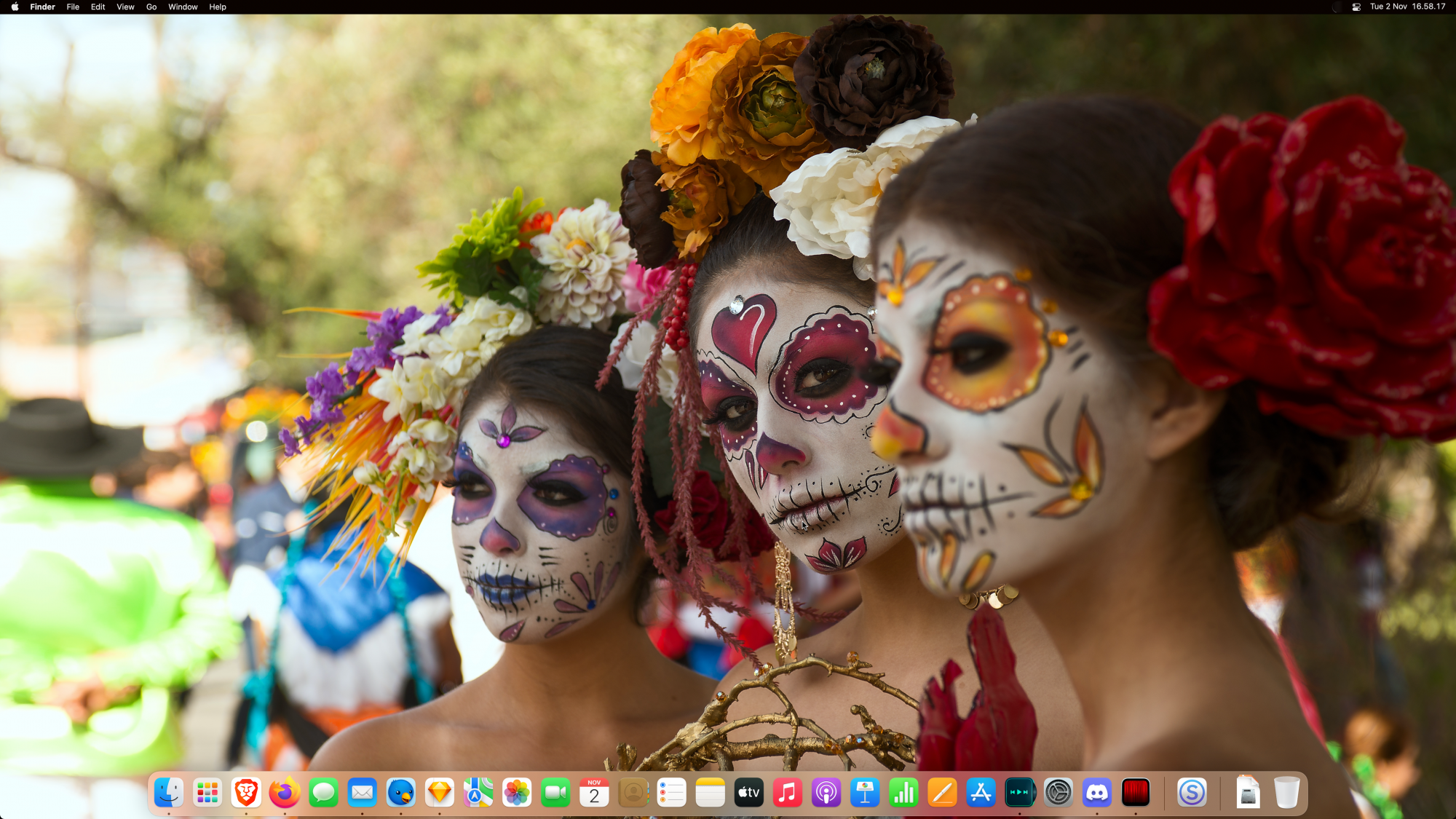Viewport: 1456px width, 819px height.
Task: Launch Apple TV from the dock
Action: (x=748, y=792)
